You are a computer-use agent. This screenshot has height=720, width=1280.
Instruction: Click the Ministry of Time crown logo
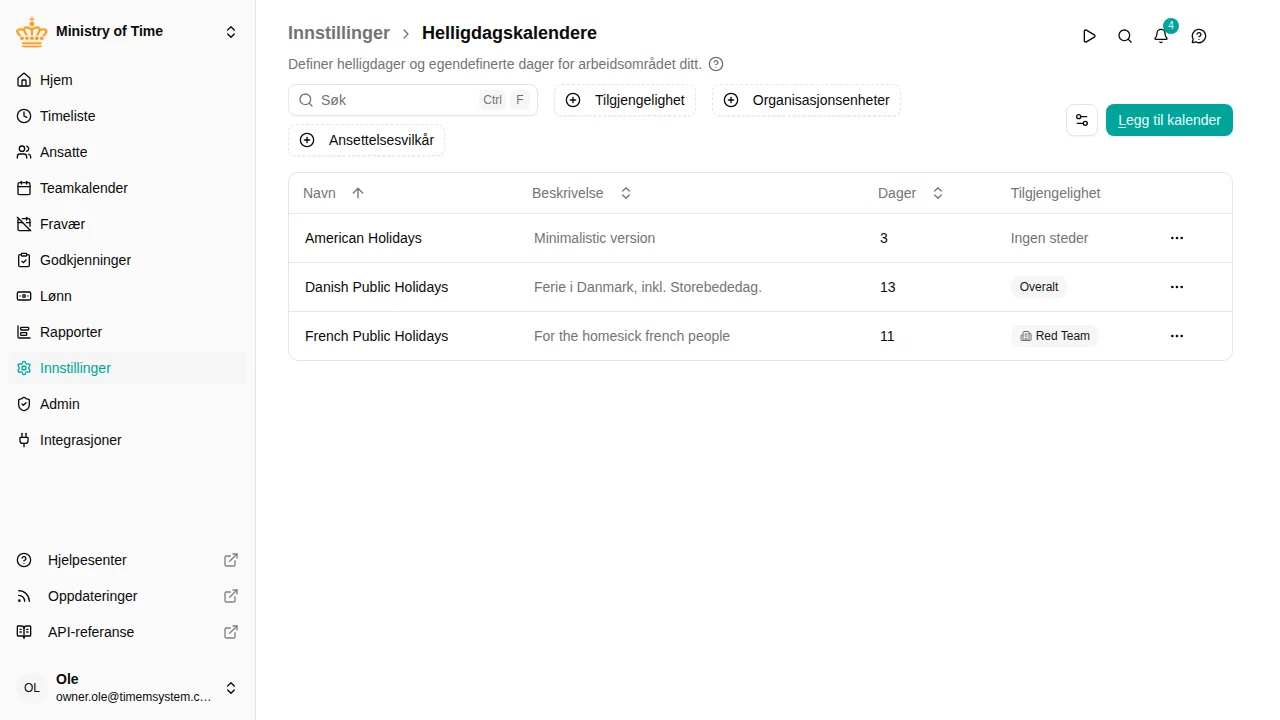tap(32, 32)
